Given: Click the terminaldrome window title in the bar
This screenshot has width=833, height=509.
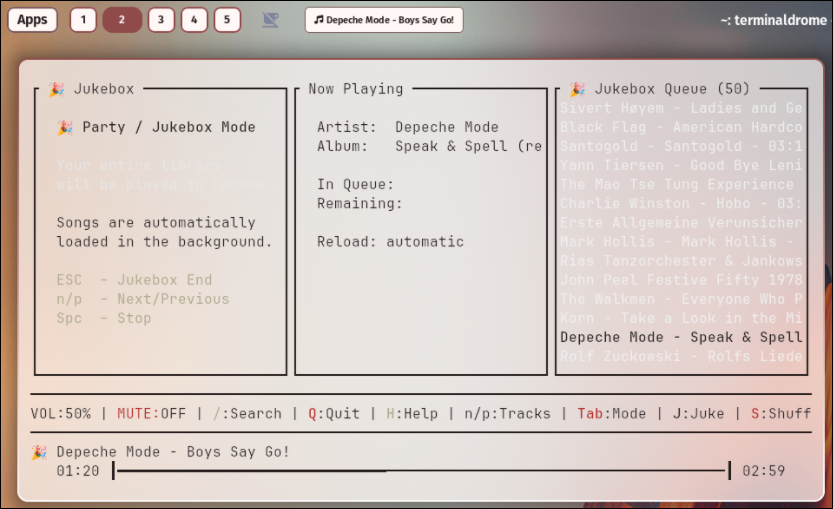Looking at the screenshot, I should [x=774, y=20].
